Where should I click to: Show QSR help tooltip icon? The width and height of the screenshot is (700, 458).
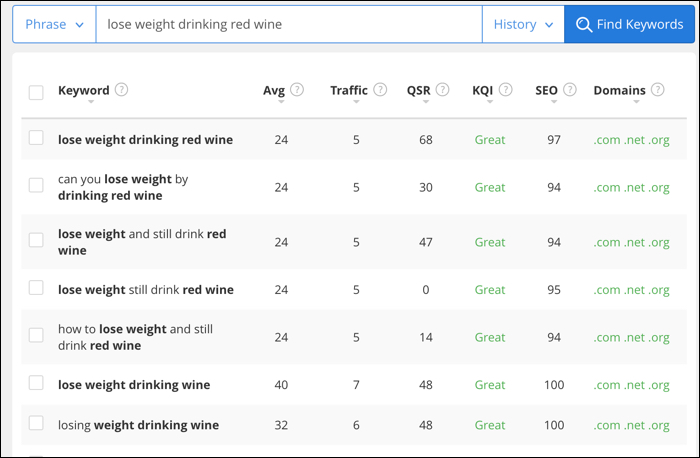click(x=442, y=90)
